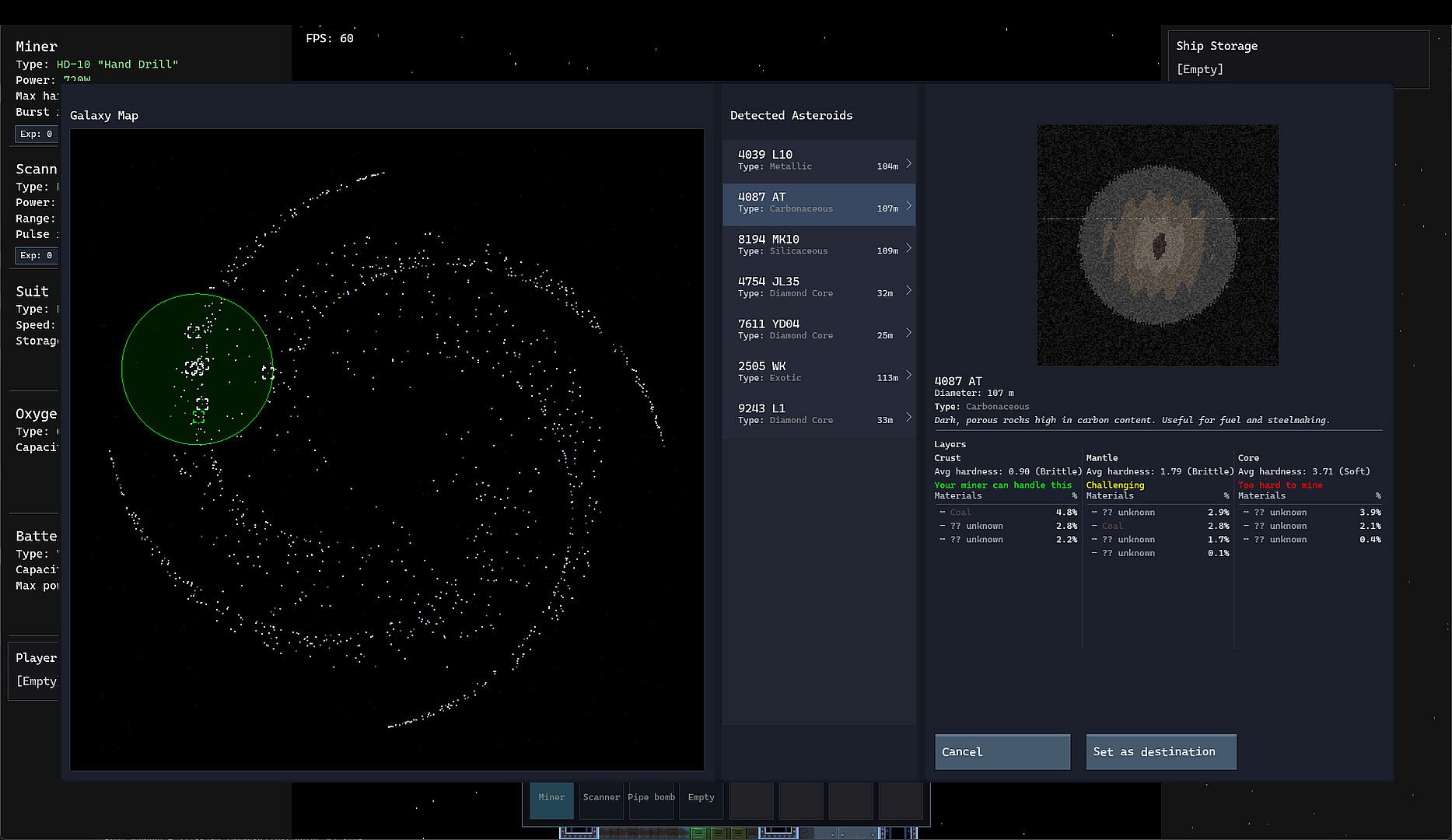Click chevron next to 9243 L1
The height and width of the screenshot is (840, 1452).
[x=908, y=417]
